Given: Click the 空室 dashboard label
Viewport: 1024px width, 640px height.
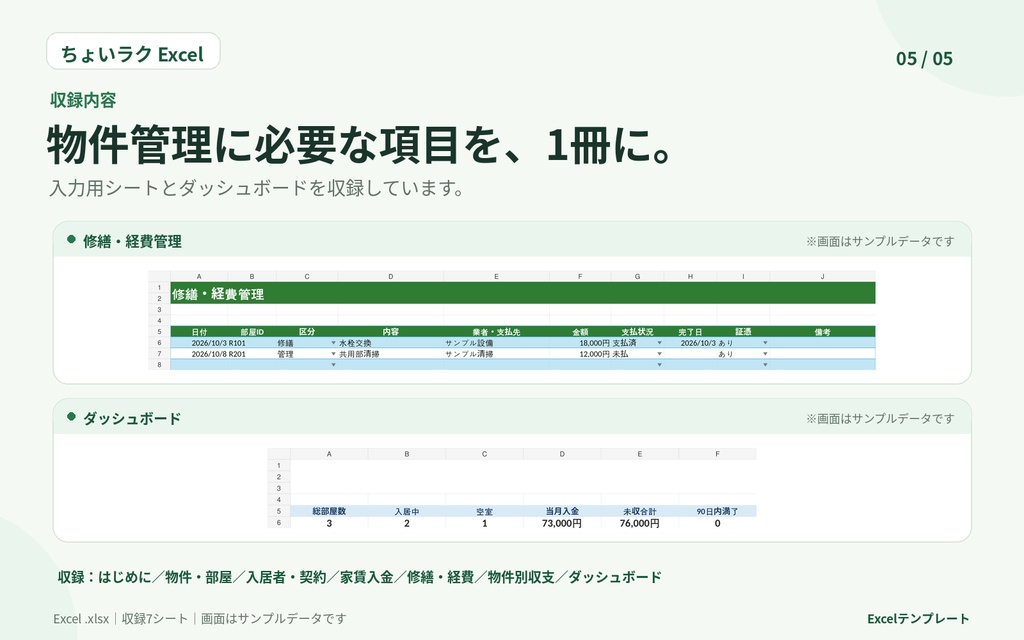Looking at the screenshot, I should click(485, 511).
